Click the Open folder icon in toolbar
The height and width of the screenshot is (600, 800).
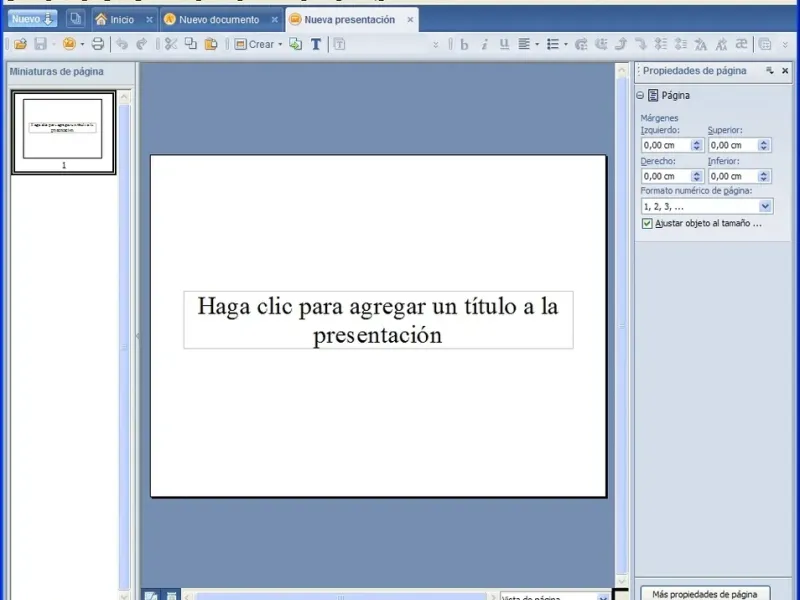(x=20, y=44)
